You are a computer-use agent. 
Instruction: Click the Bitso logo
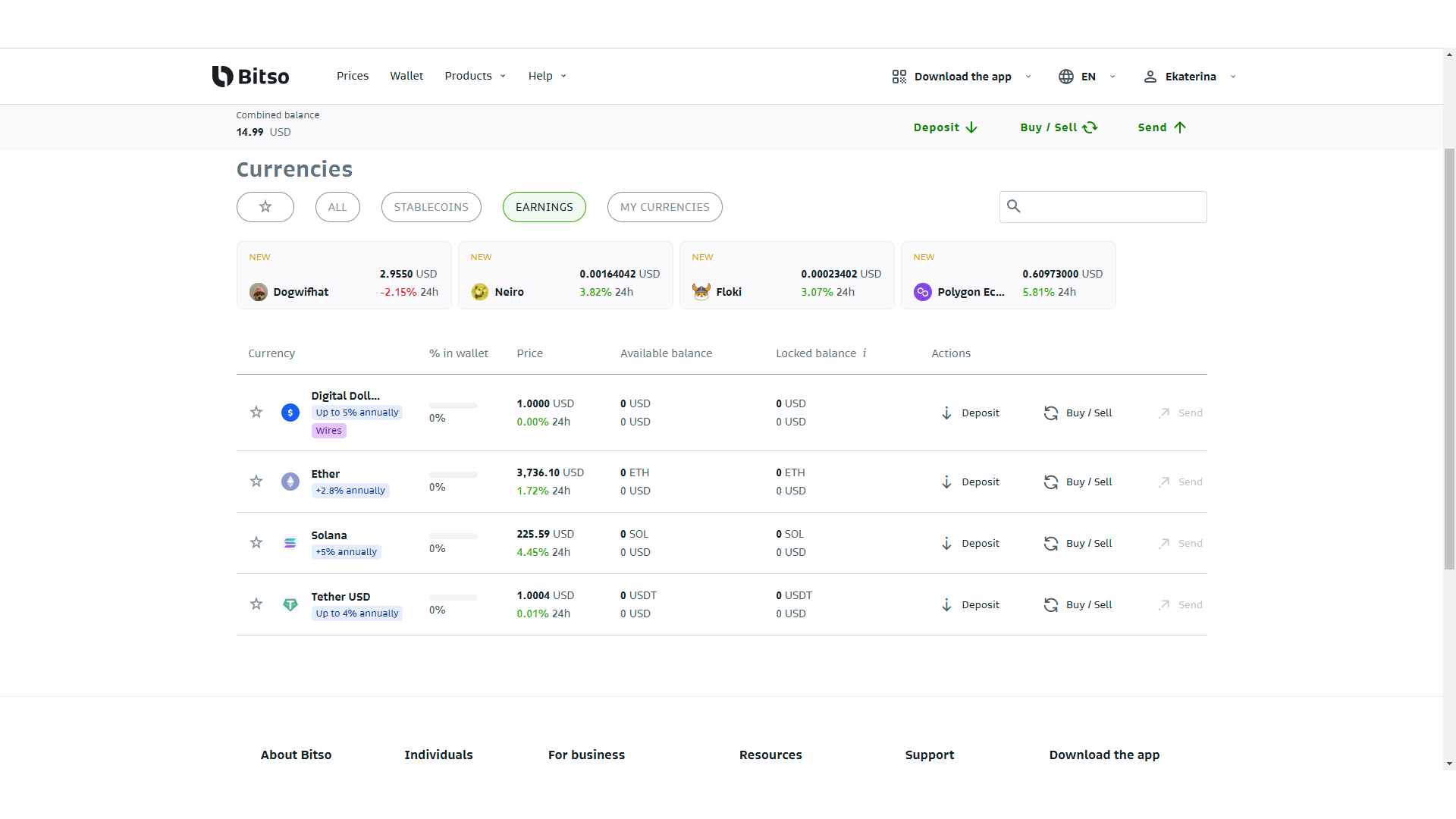pyautogui.click(x=250, y=76)
